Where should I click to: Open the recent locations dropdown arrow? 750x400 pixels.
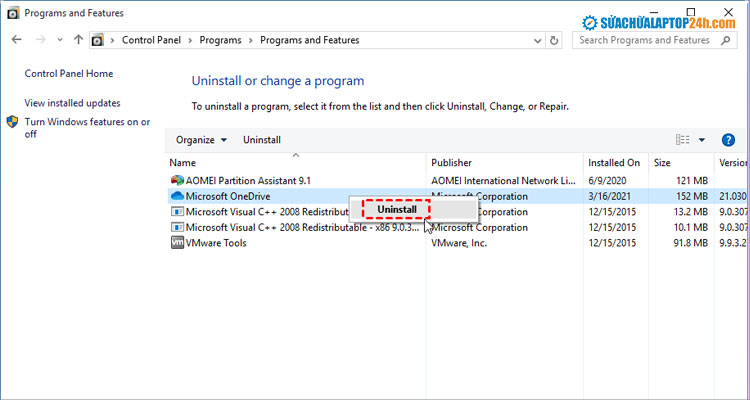[60, 40]
